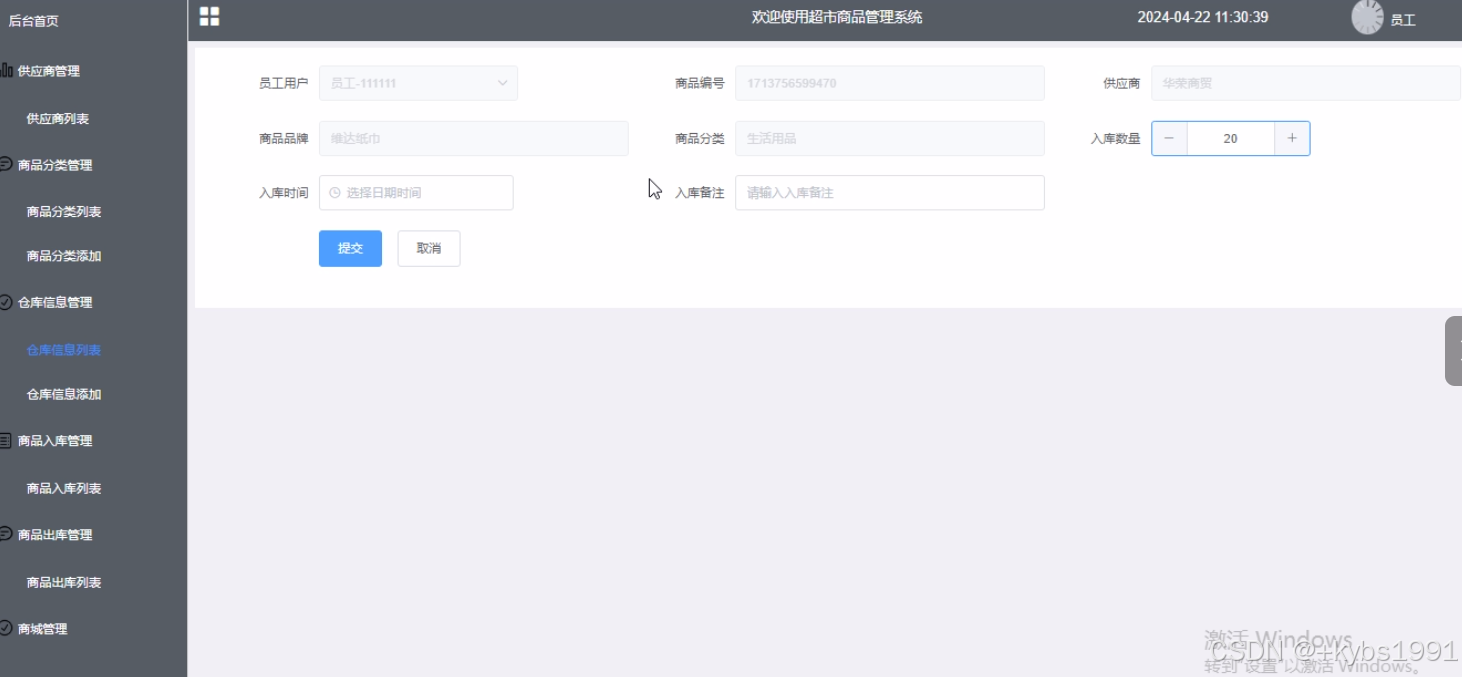This screenshot has height=677, width=1462.
Task: Click the gray side handle on right edge
Action: click(x=1453, y=350)
